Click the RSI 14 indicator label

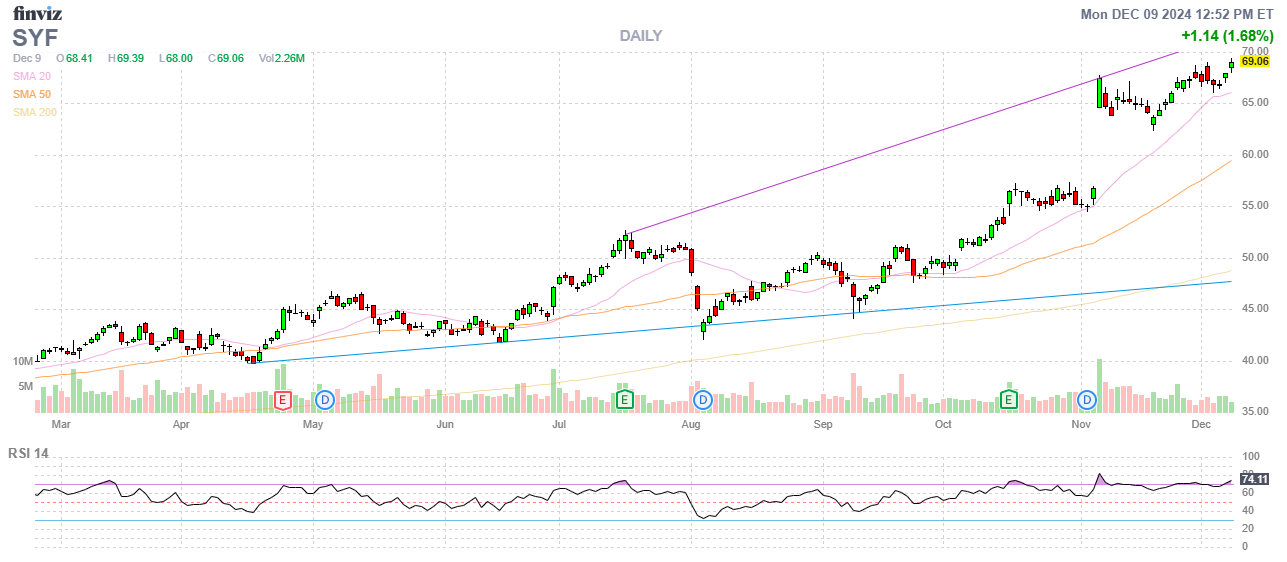click(28, 453)
